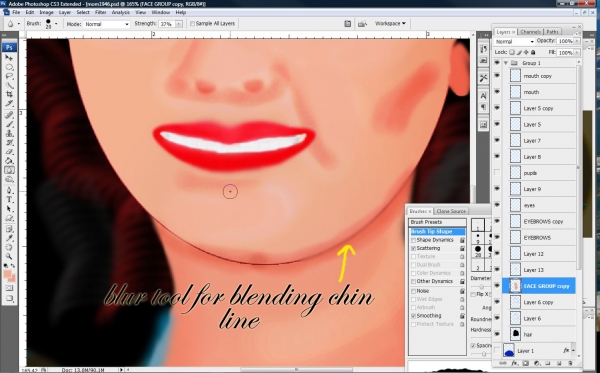Click the foreground color swatch

[x=8, y=274]
